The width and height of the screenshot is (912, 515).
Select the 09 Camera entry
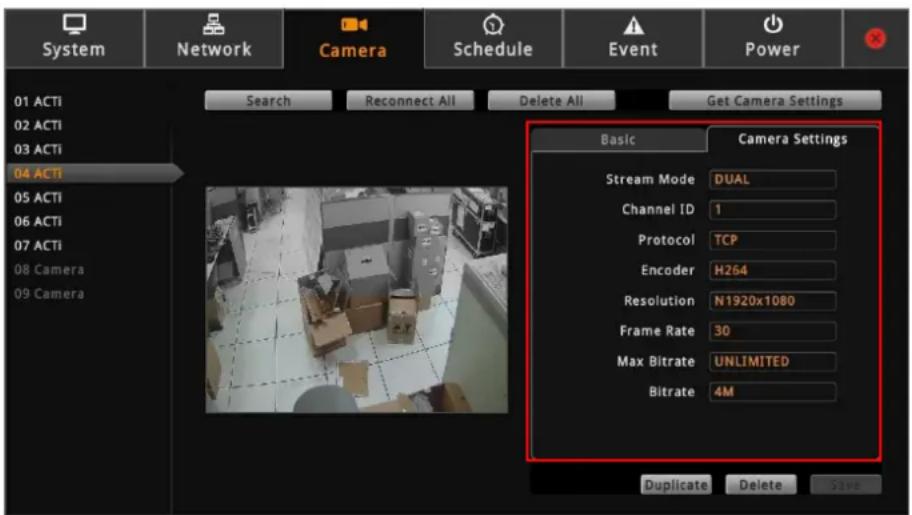49,294
